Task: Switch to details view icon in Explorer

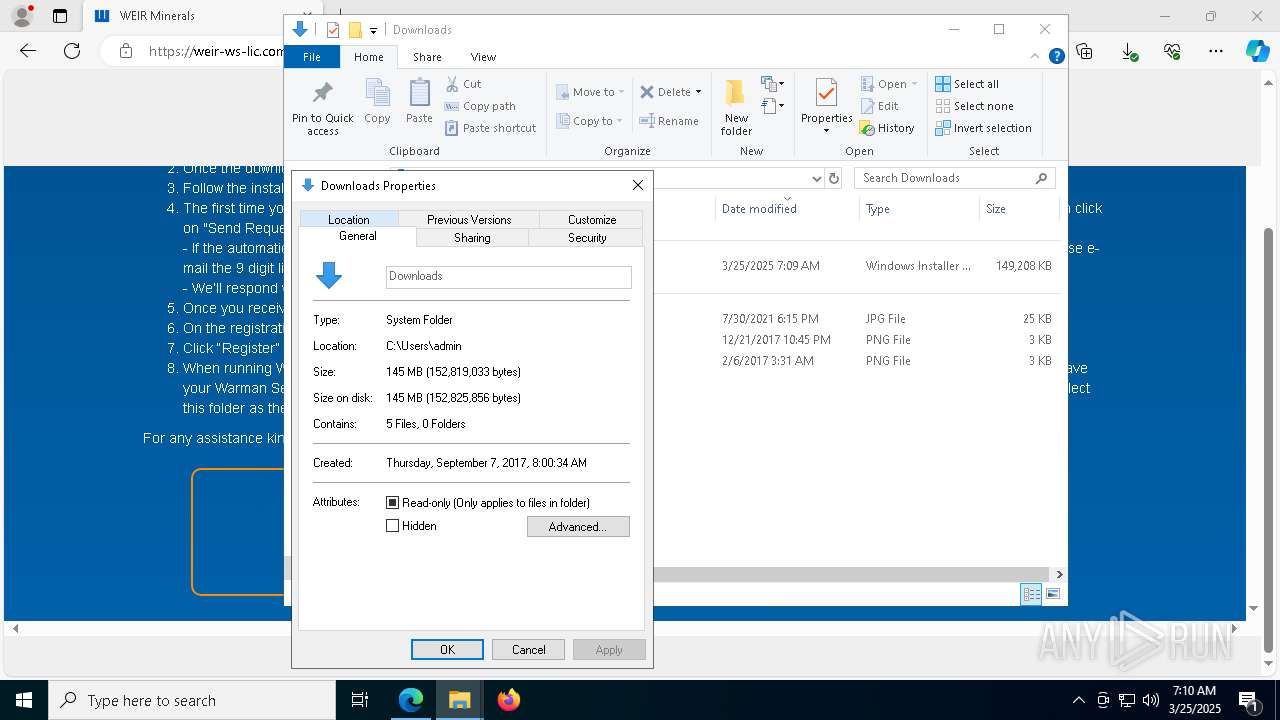Action: [x=1031, y=594]
